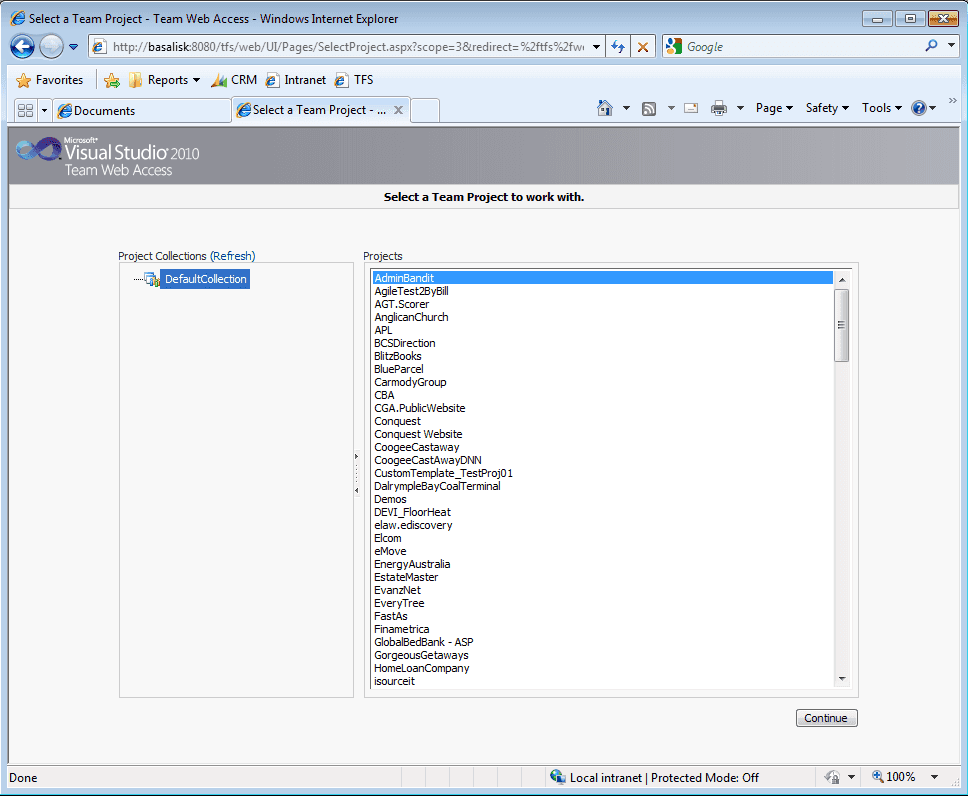Open the Tools menu
This screenshot has height=796, width=968.
(881, 108)
